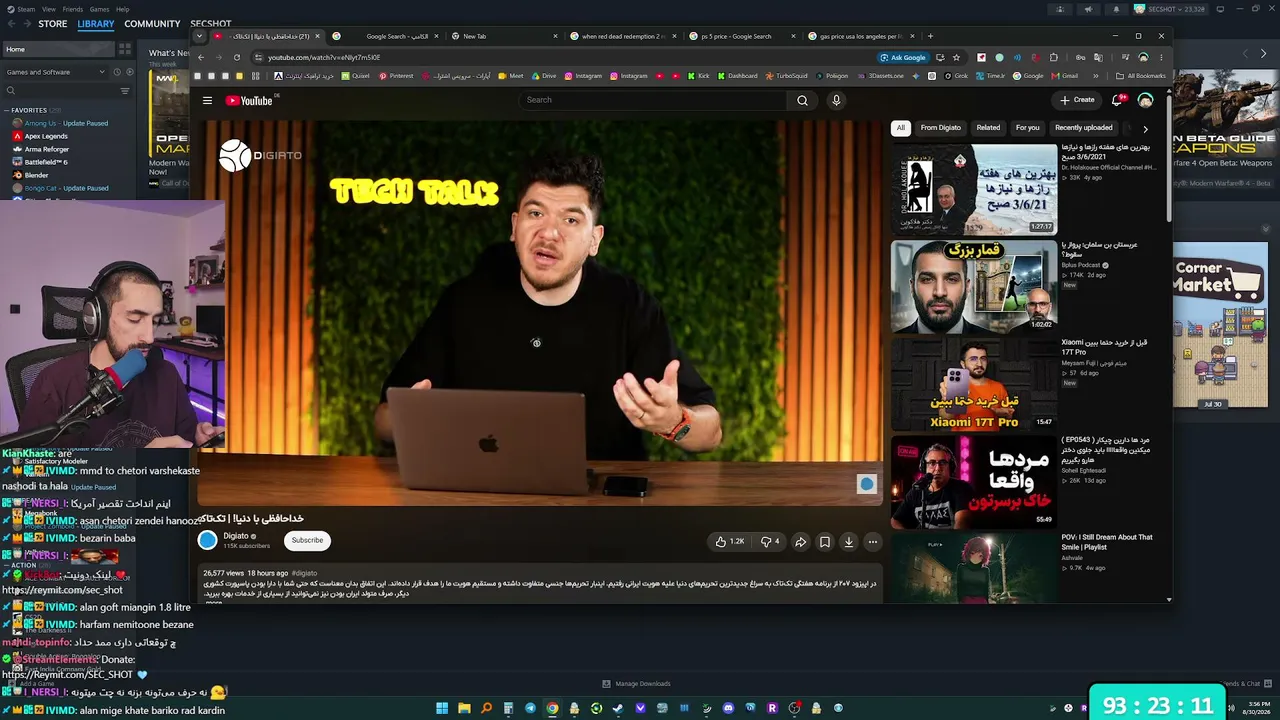Viewport: 1280px width, 720px height.
Task: Select Apex Legends in Steam library
Action: (x=46, y=136)
